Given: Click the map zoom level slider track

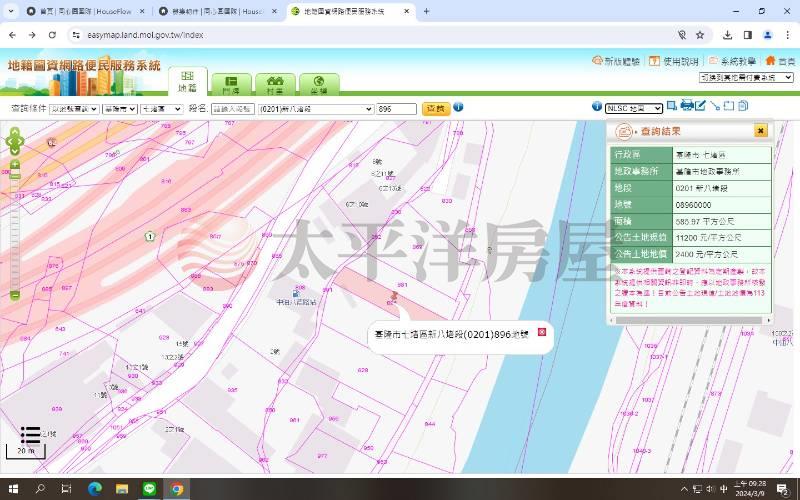Looking at the screenshot, I should point(15,230).
